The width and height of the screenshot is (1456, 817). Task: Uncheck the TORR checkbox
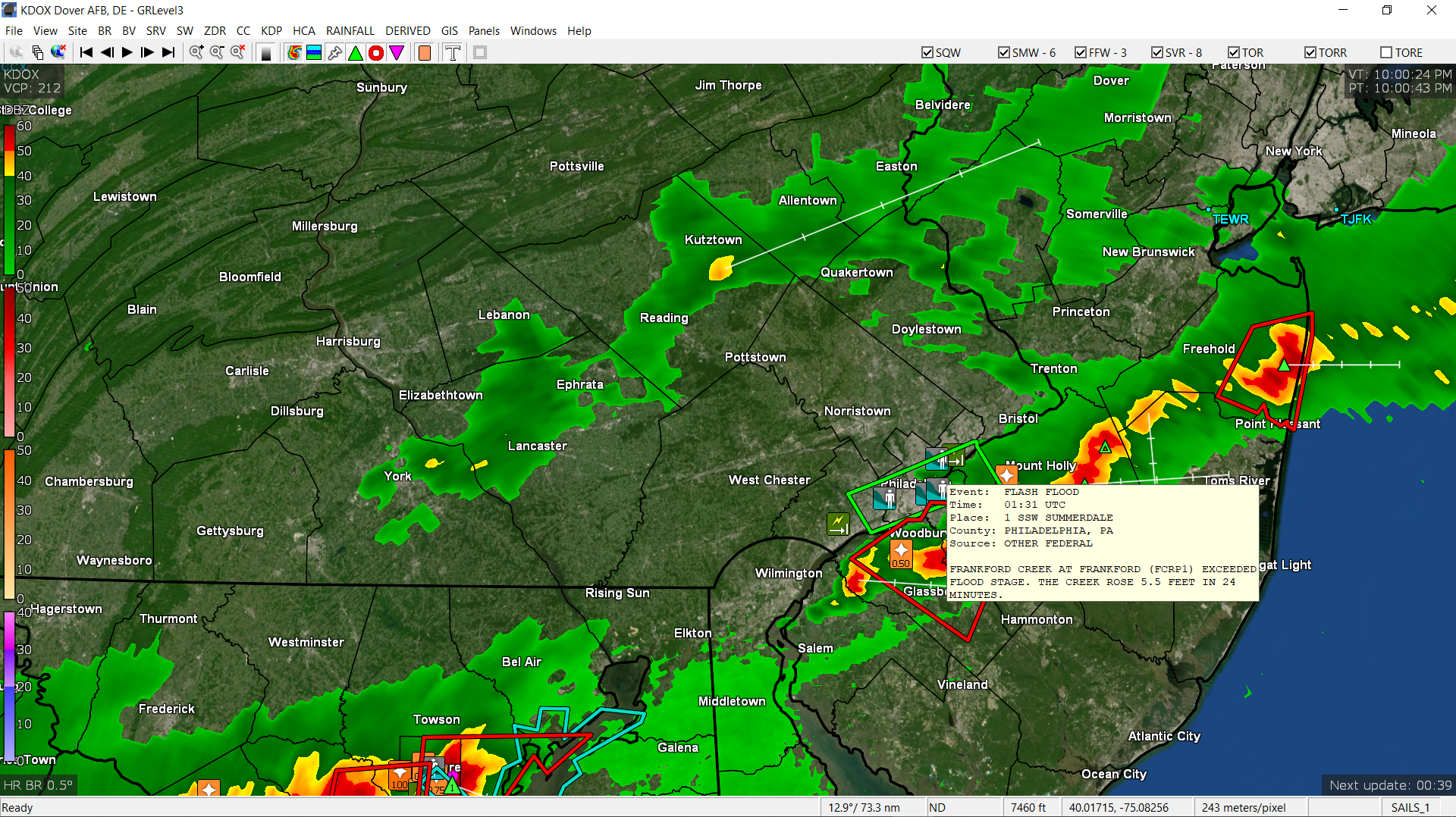(x=1310, y=52)
